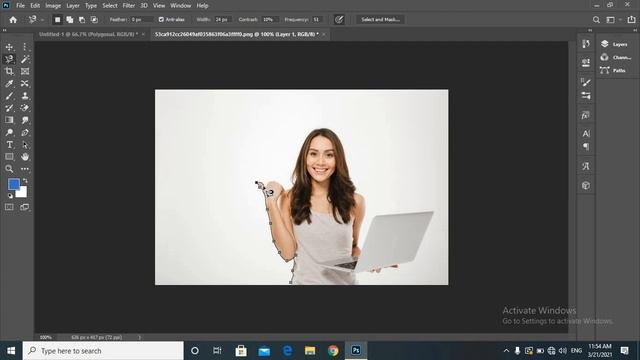Reset default foreground and background colors
The height and width of the screenshot is (360, 640).
(x=10, y=196)
